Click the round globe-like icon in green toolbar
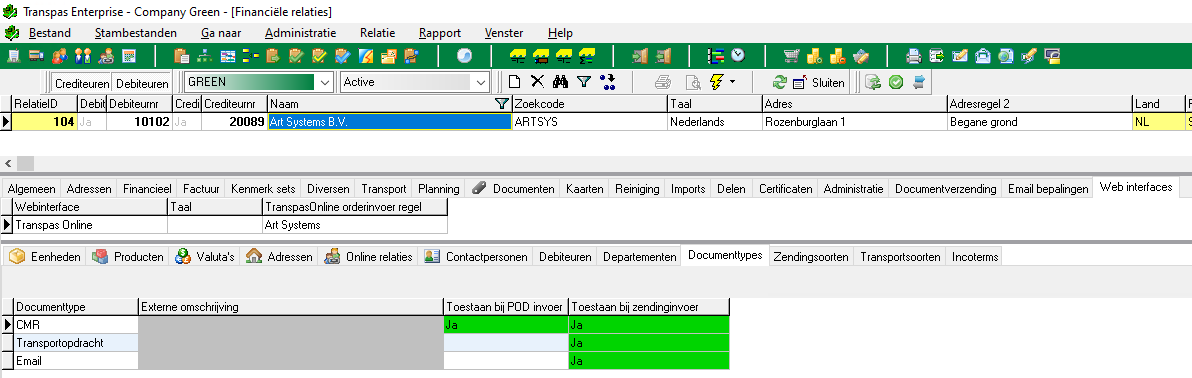Screen dimensions: 1192x378 [464, 56]
